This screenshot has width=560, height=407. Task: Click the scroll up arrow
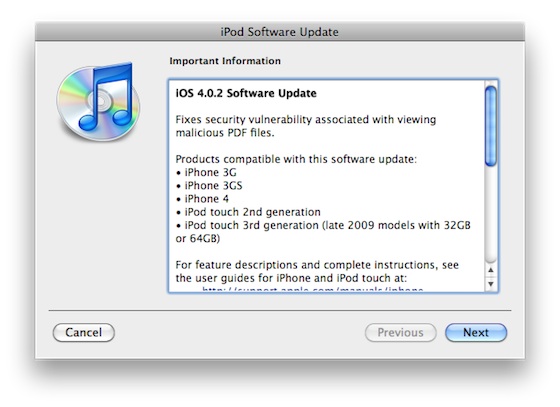point(491,270)
